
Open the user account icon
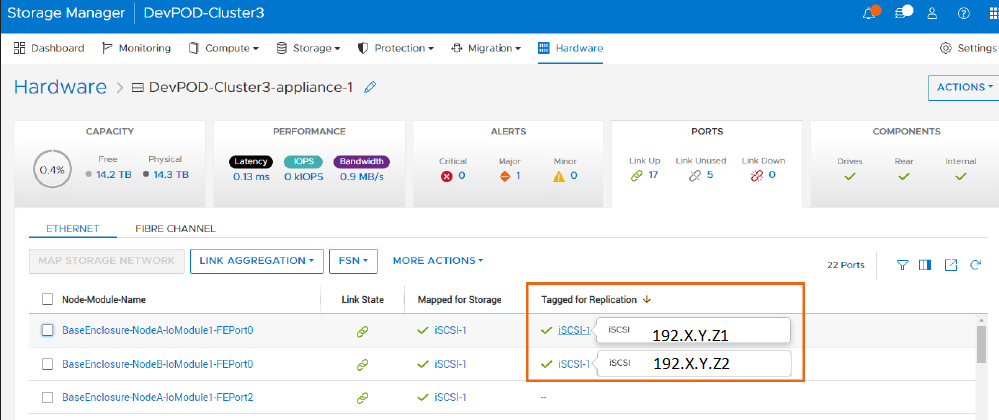(x=933, y=14)
